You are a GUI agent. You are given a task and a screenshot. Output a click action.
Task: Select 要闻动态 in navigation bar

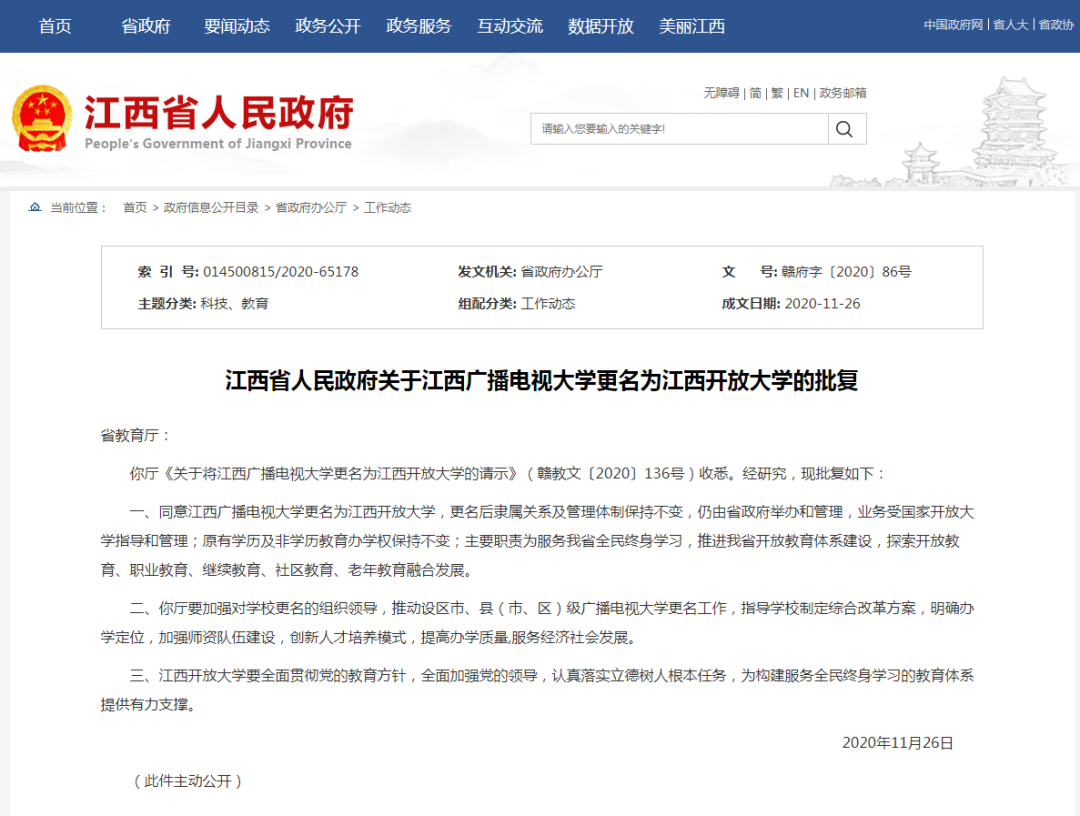tap(237, 26)
